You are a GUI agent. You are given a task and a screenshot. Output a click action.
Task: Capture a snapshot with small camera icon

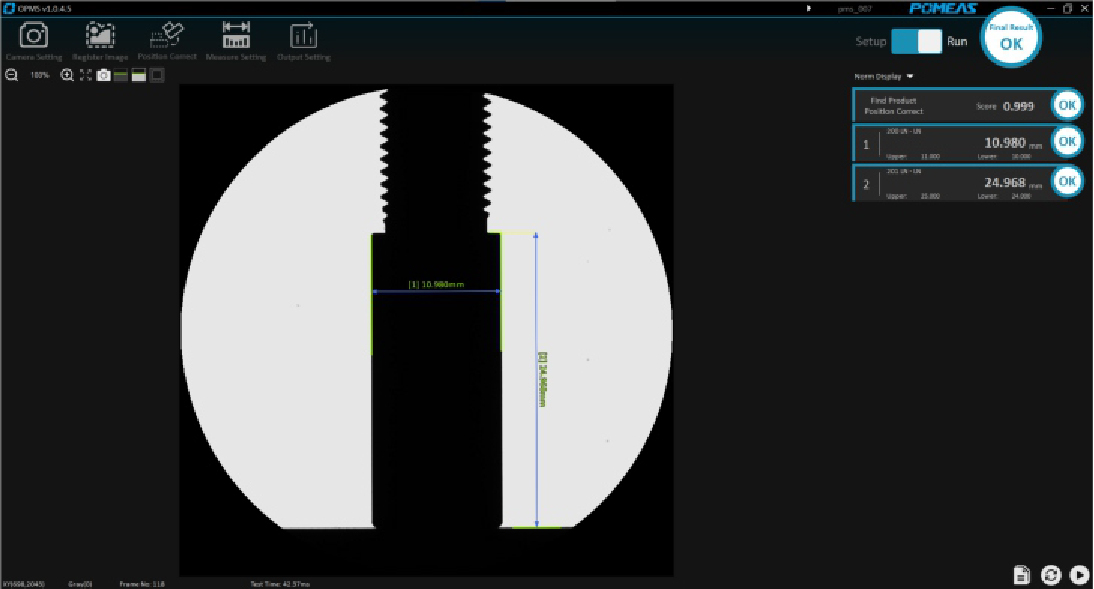click(103, 75)
